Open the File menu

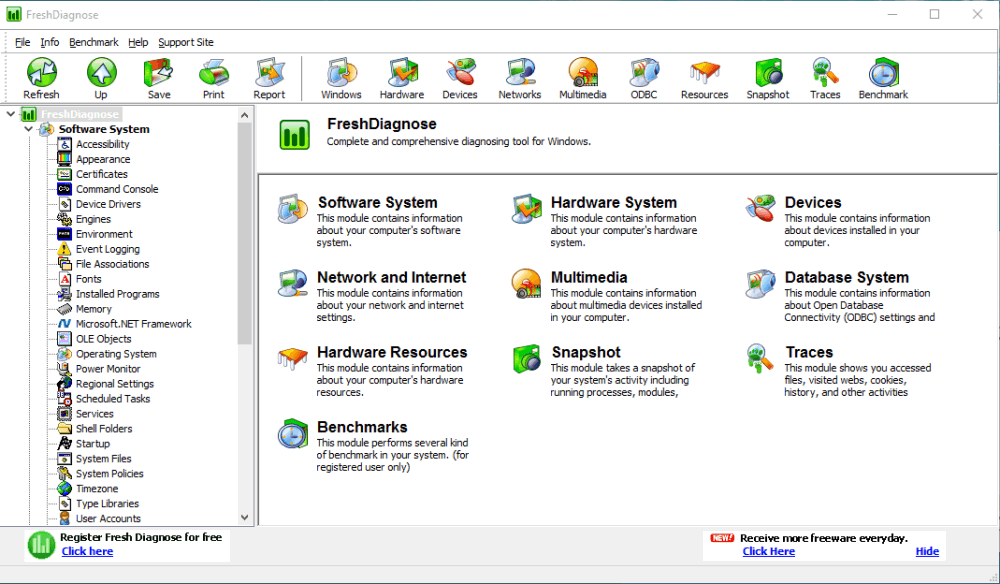coord(22,42)
